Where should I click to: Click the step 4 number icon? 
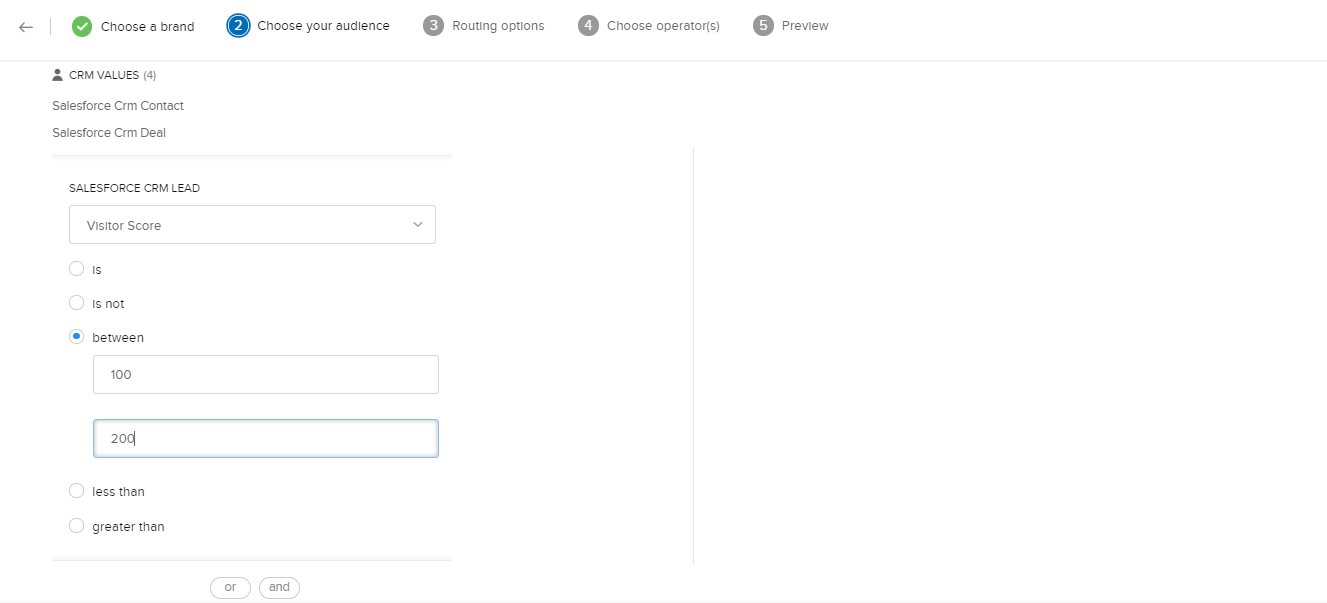pos(588,26)
